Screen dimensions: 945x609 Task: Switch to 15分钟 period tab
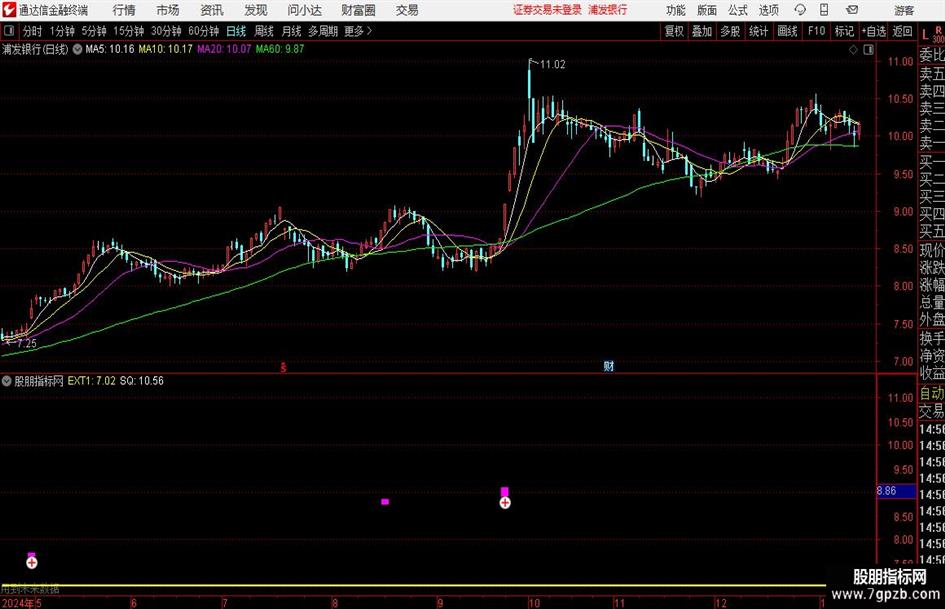point(129,31)
